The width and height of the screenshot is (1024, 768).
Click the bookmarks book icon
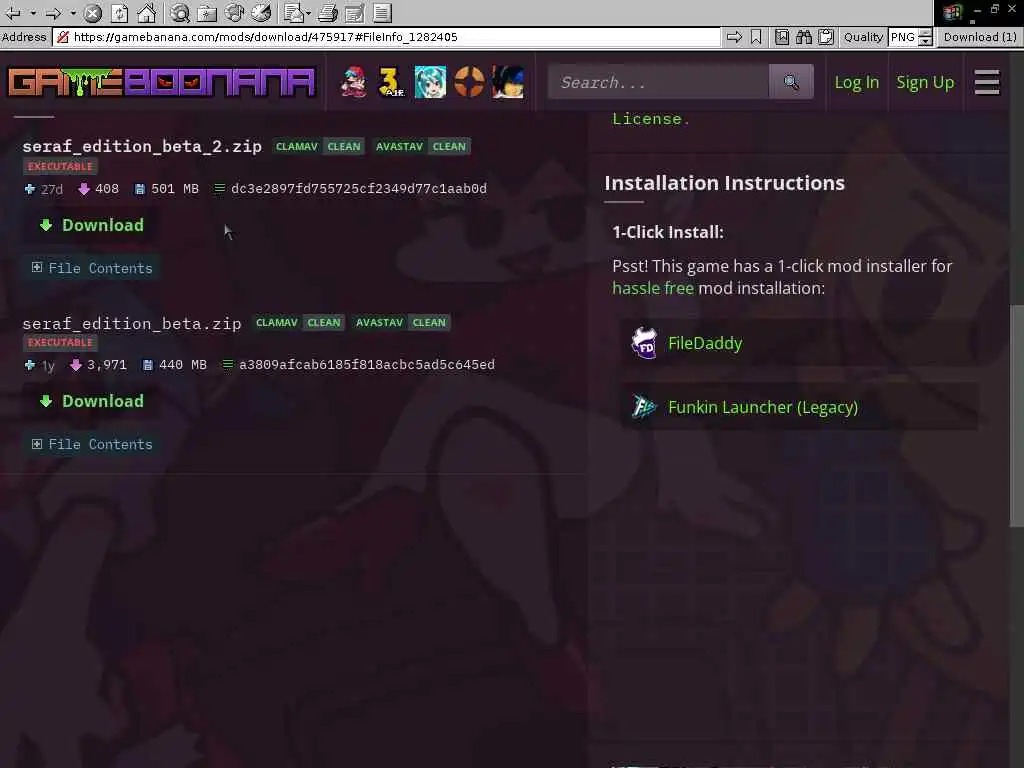pyautogui.click(x=782, y=37)
